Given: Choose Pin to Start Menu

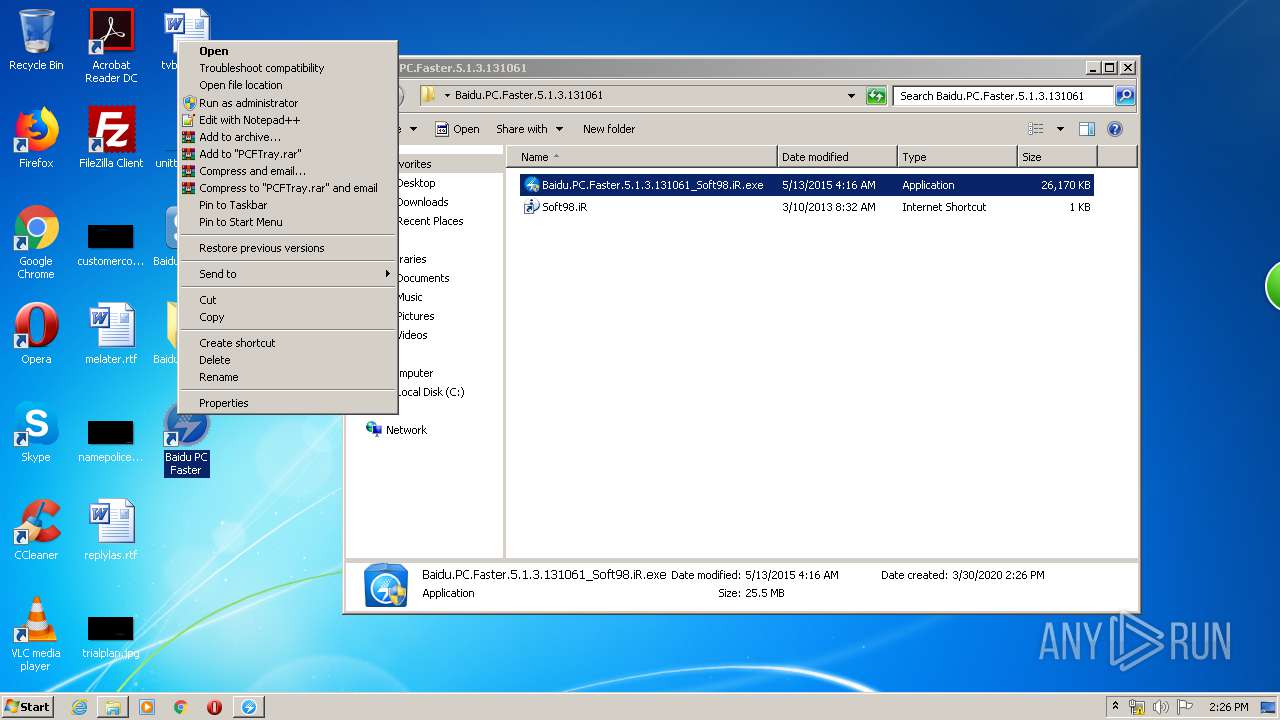Looking at the screenshot, I should click(x=288, y=222).
